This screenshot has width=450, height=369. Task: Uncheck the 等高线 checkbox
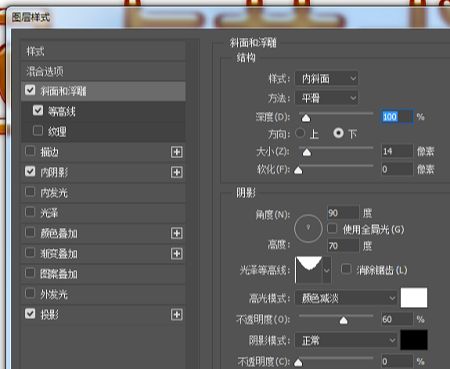[x=38, y=110]
